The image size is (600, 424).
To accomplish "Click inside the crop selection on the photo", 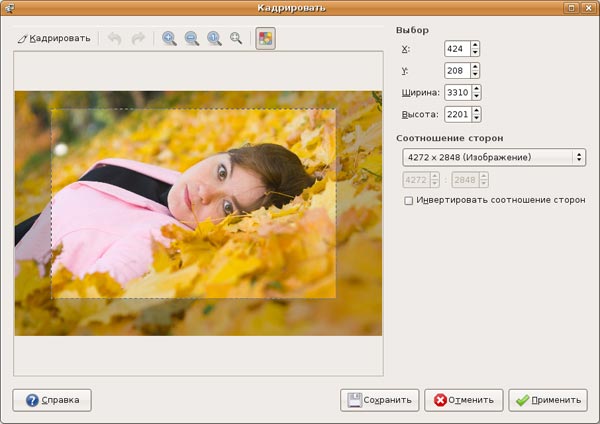I will pyautogui.click(x=193, y=203).
